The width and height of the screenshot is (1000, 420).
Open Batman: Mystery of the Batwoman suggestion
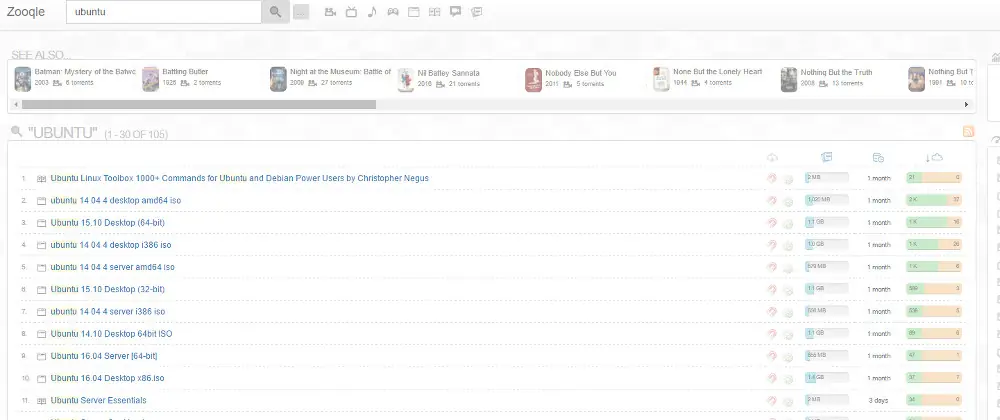click(75, 78)
